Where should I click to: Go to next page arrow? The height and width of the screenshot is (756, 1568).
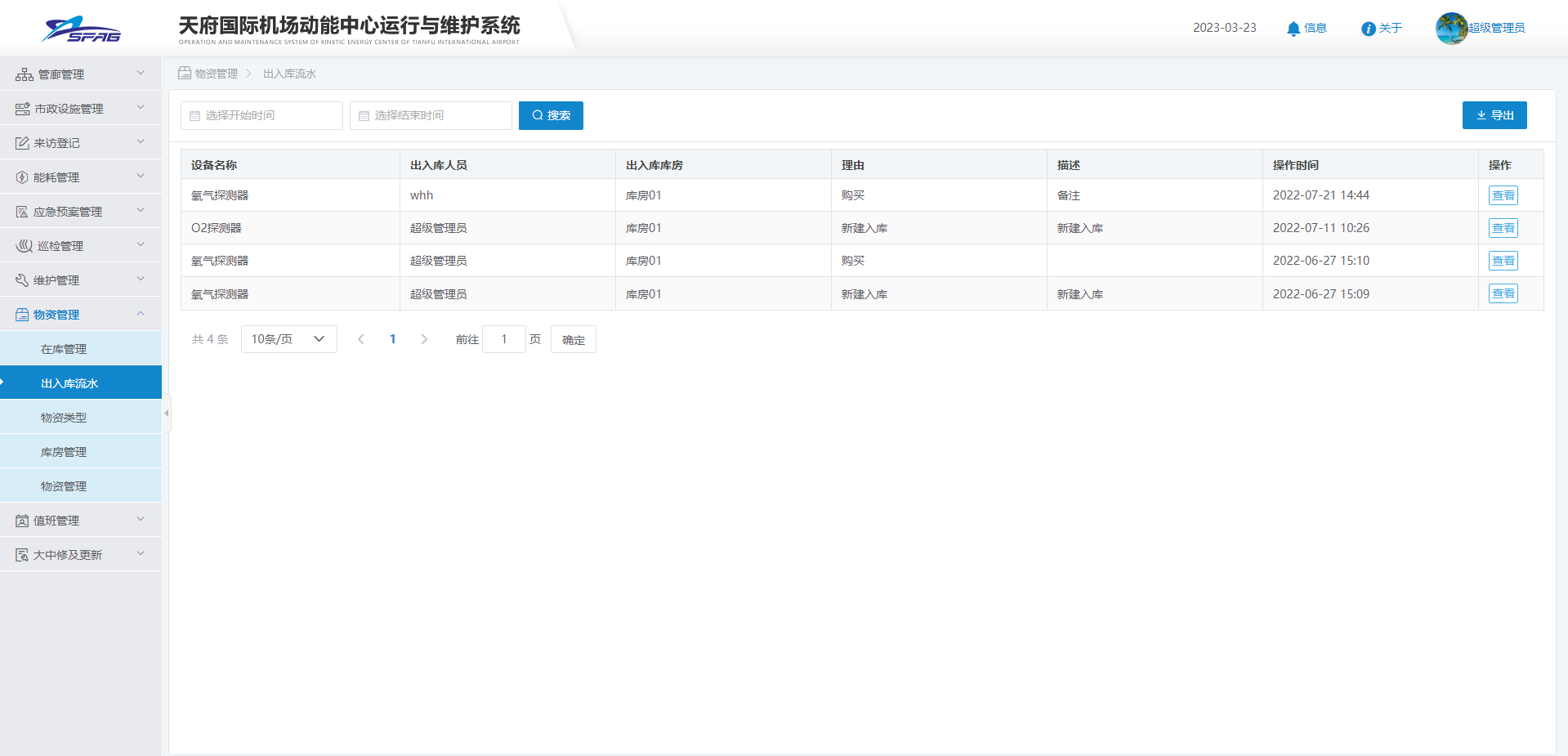pyautogui.click(x=424, y=339)
